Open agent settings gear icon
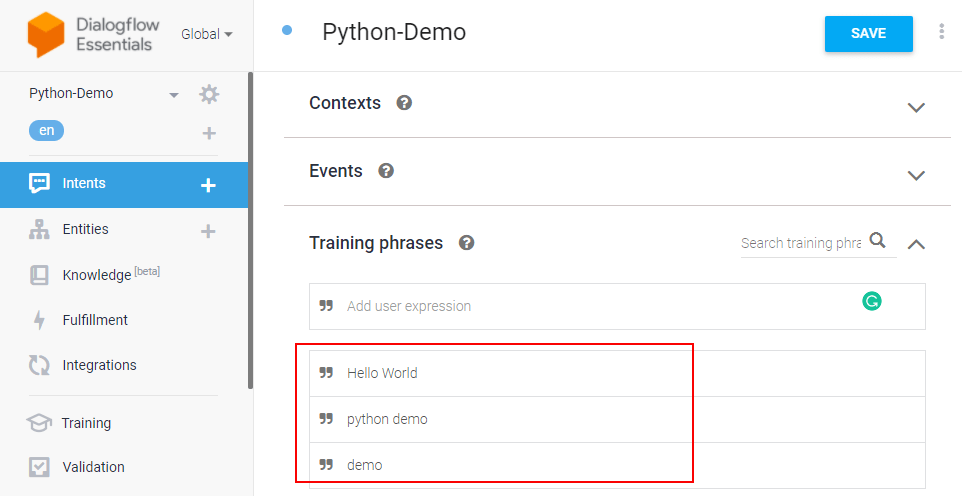Screen dimensions: 962x496 tap(209, 95)
